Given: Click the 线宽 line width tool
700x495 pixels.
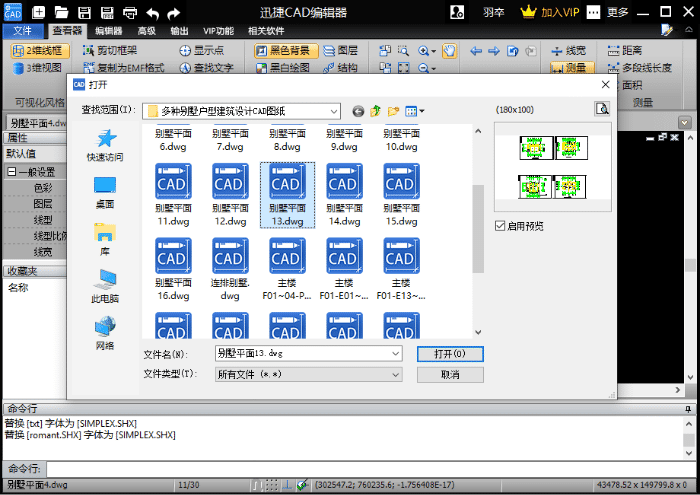Looking at the screenshot, I should click(568, 51).
